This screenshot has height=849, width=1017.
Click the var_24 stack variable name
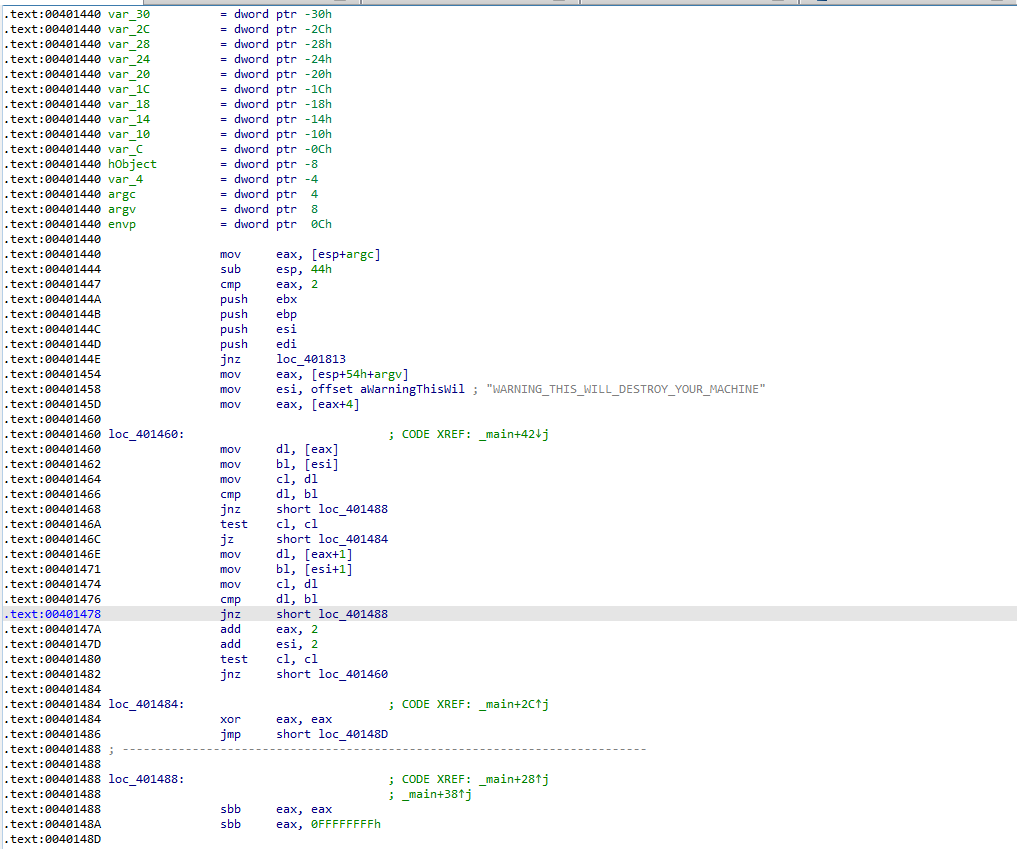pos(128,59)
